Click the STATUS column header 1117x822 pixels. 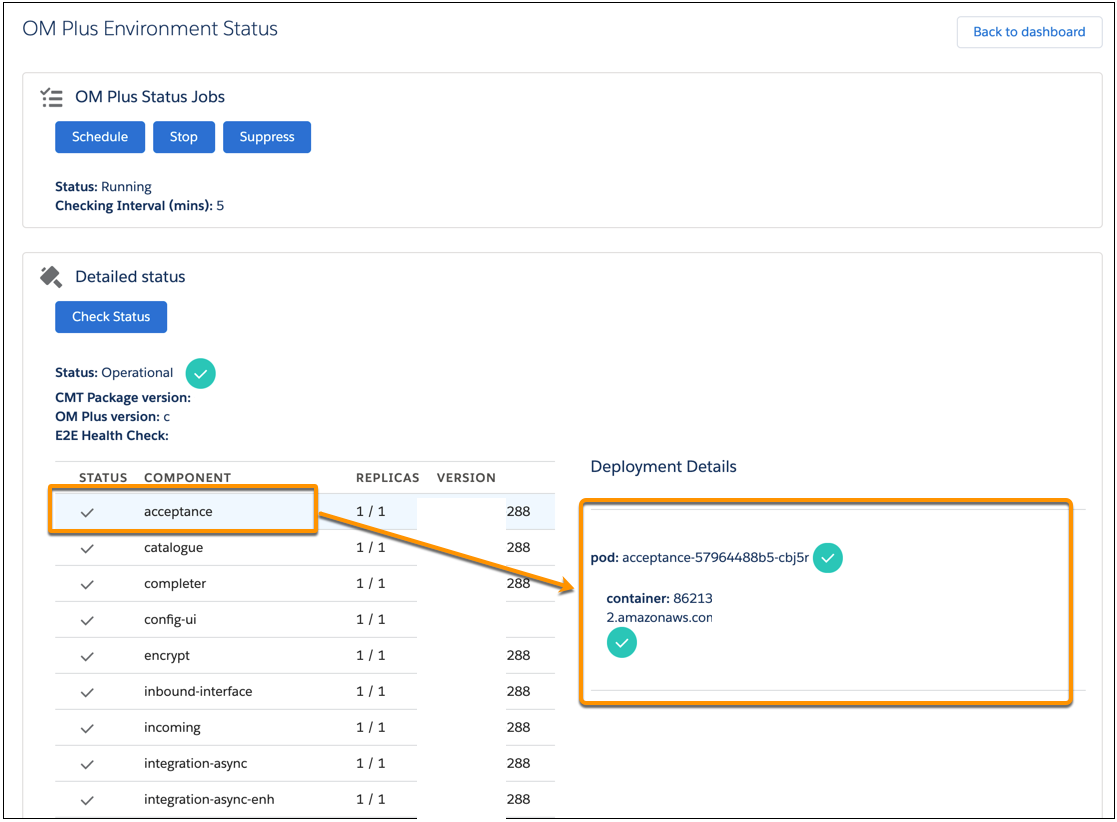103,478
